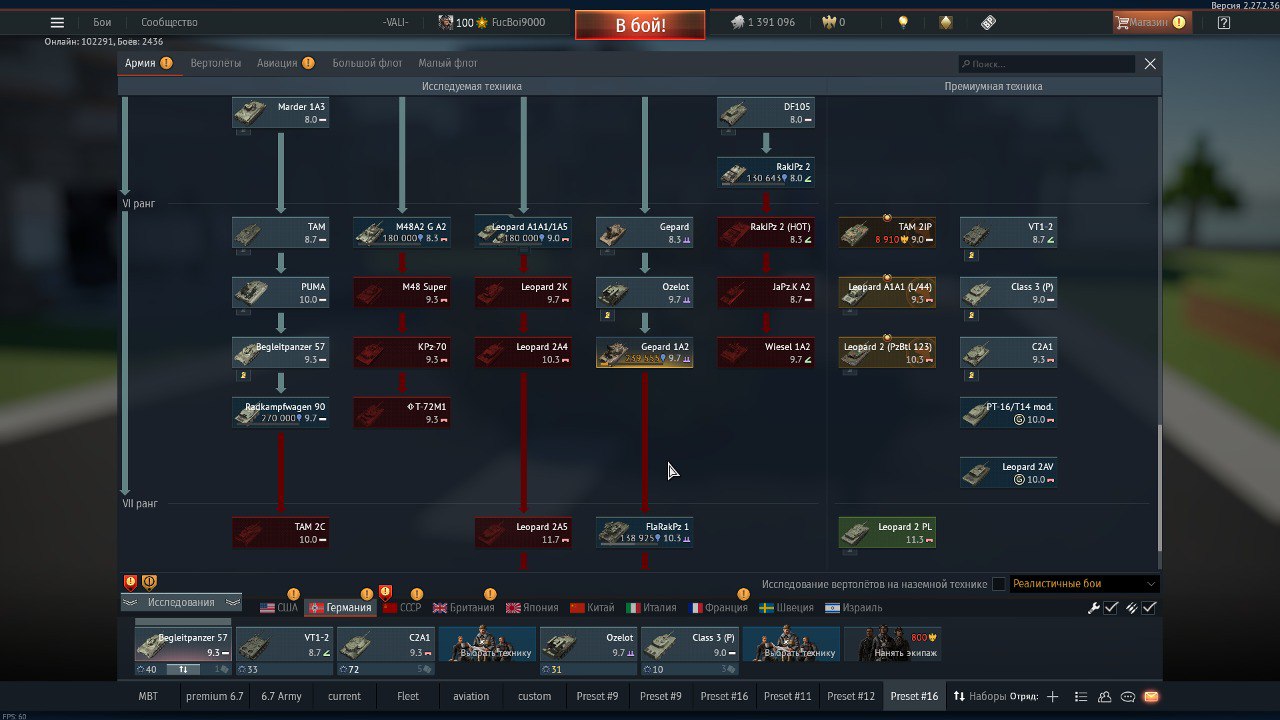Viewport: 1280px width, 720px height.
Task: Click the ammo auto-refill icon
Action: click(x=1132, y=608)
